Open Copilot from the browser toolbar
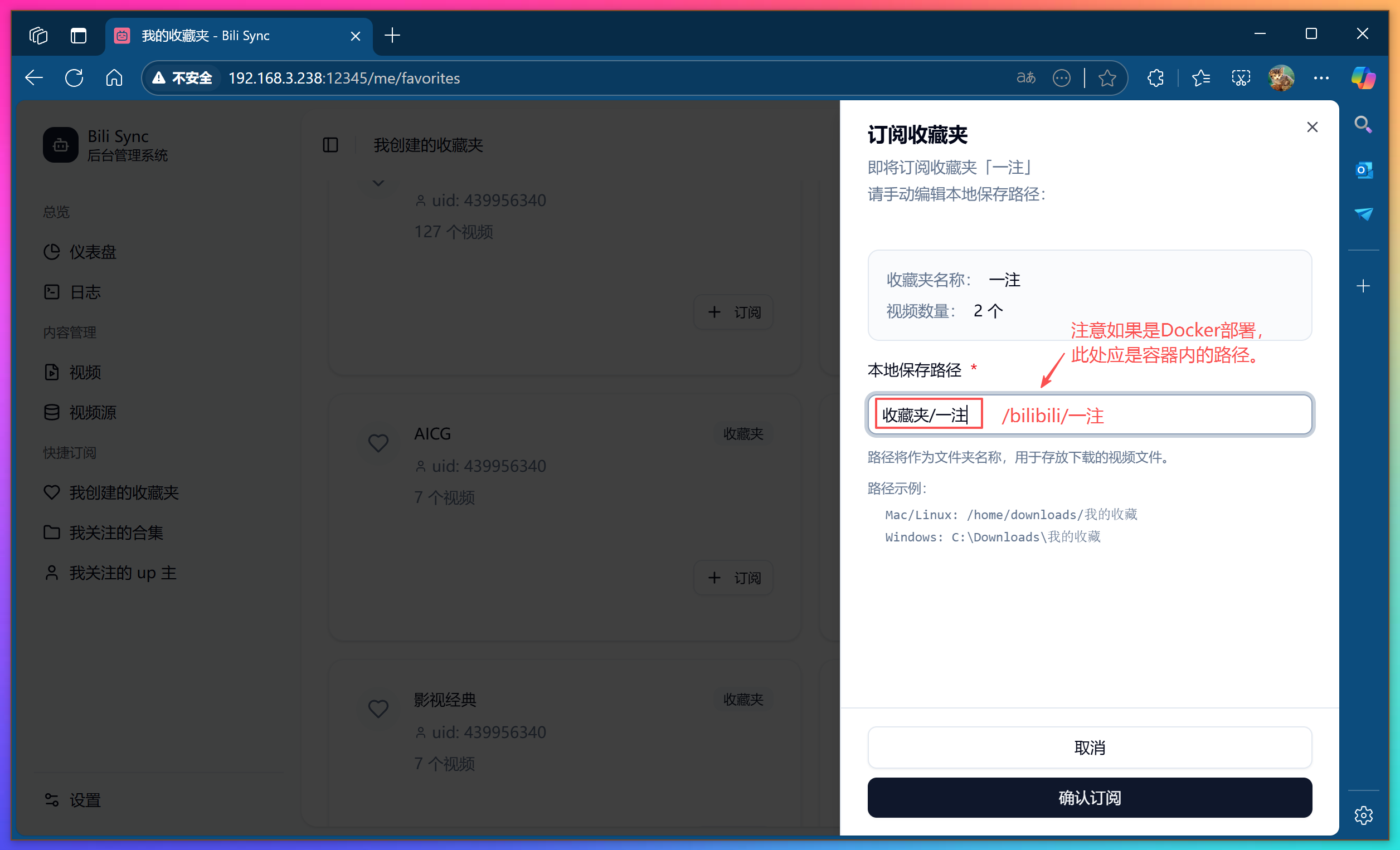 point(1363,78)
